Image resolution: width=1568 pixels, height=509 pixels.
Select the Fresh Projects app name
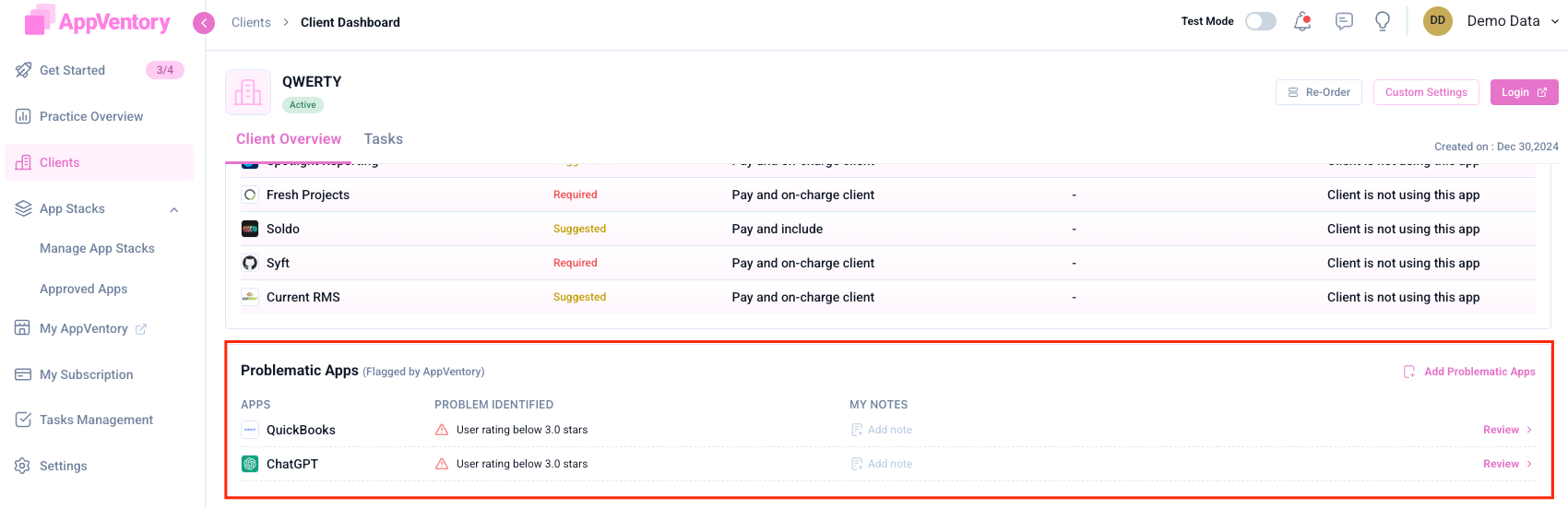coord(308,195)
